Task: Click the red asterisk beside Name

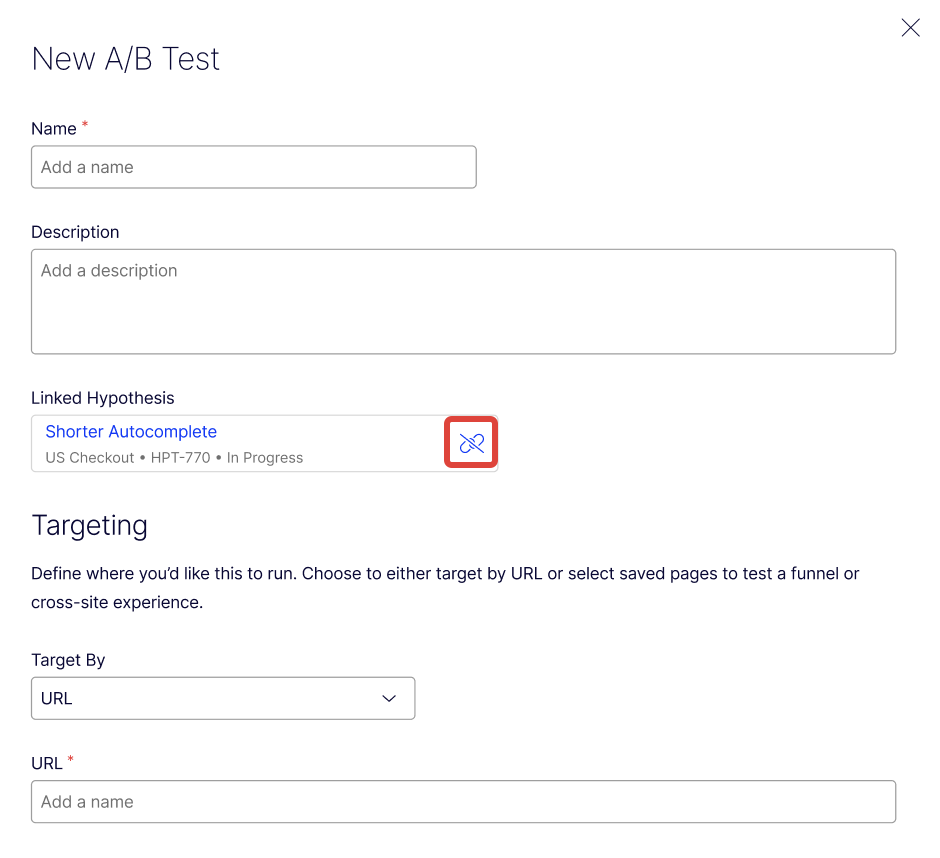Action: pyautogui.click(x=85, y=125)
